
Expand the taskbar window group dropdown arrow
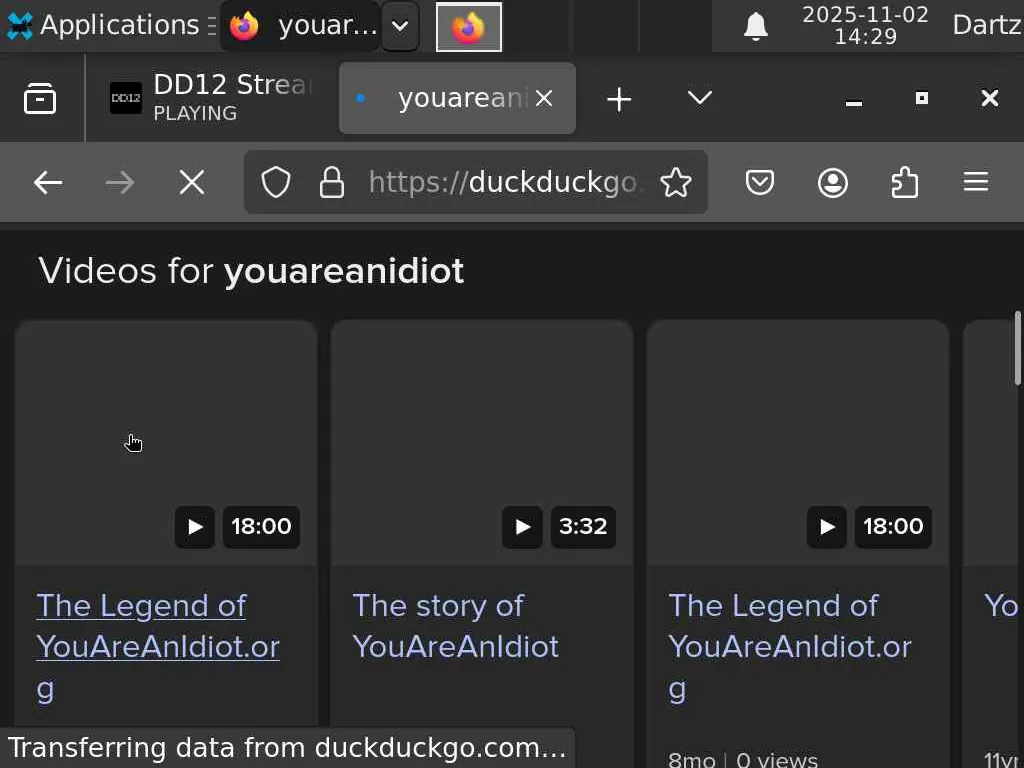pyautogui.click(x=399, y=26)
